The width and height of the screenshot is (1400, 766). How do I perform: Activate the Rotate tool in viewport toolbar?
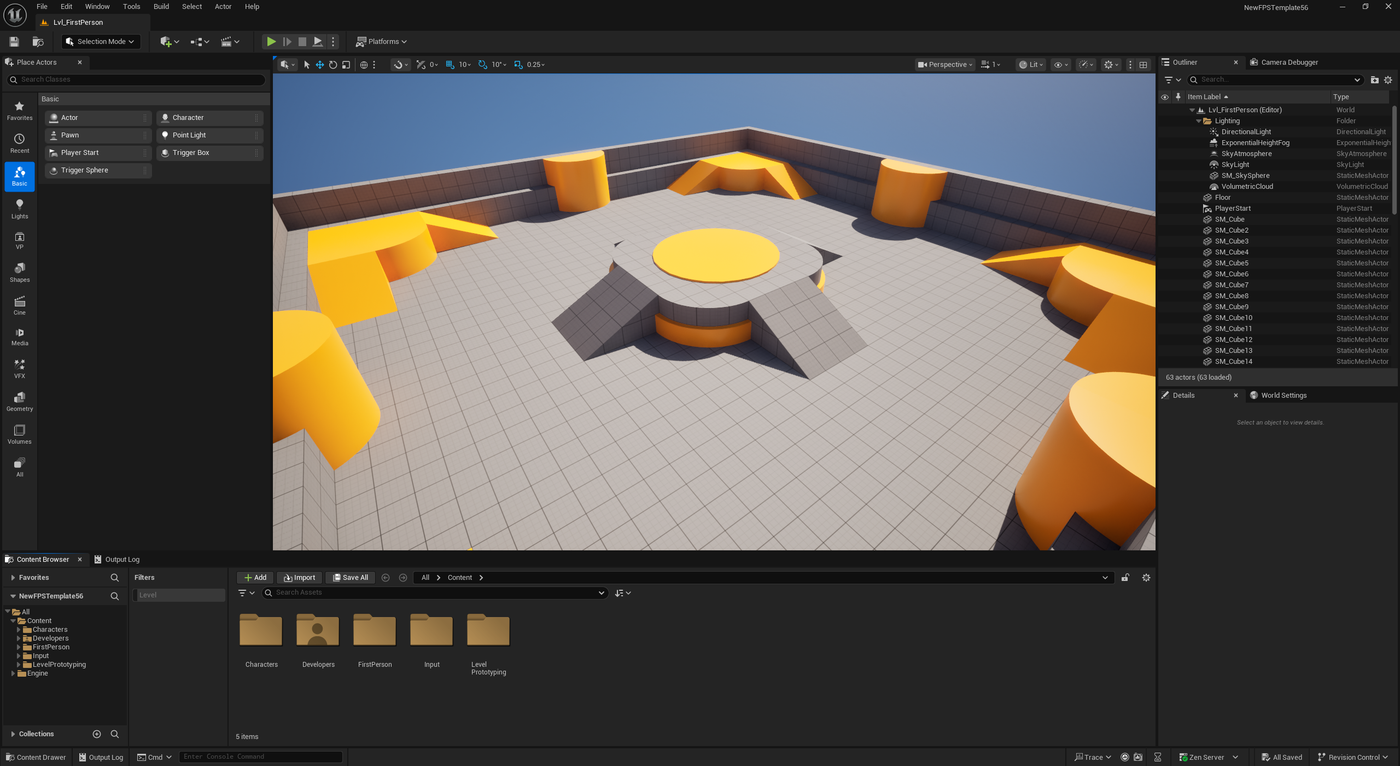[x=333, y=65]
